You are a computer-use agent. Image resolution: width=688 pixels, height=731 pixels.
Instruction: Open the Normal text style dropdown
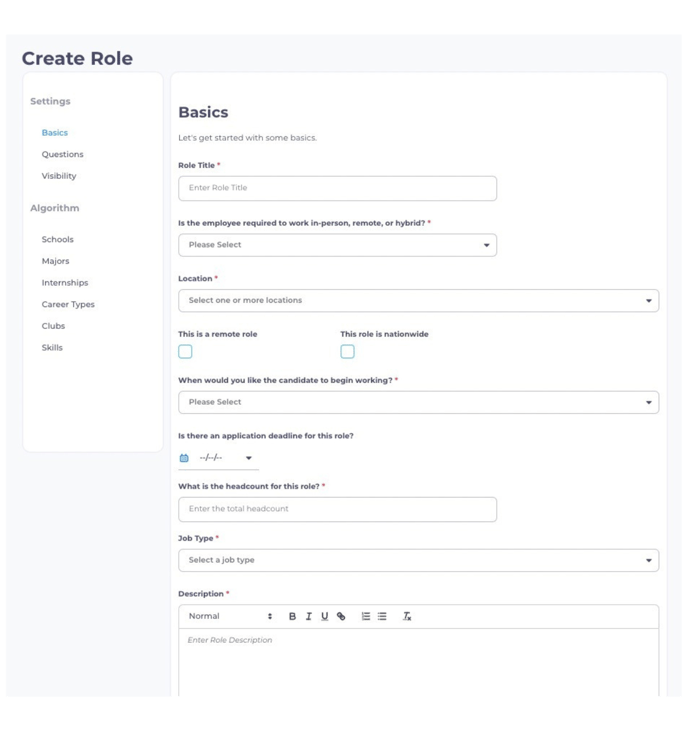pos(230,616)
